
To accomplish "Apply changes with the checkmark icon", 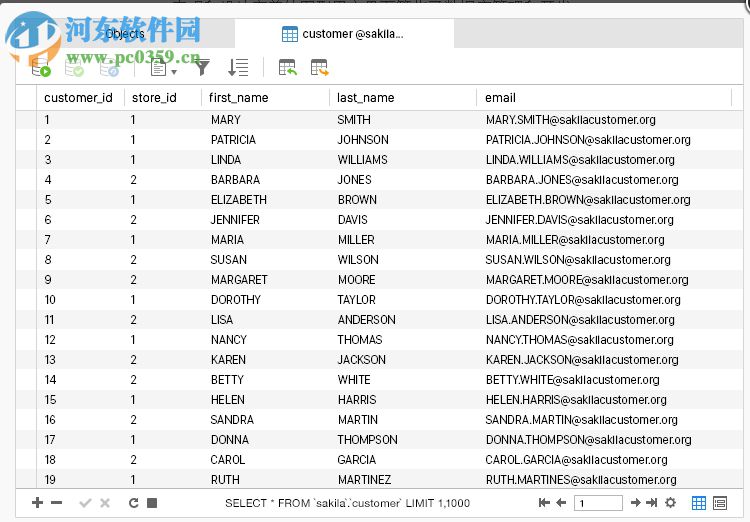I will (86, 503).
